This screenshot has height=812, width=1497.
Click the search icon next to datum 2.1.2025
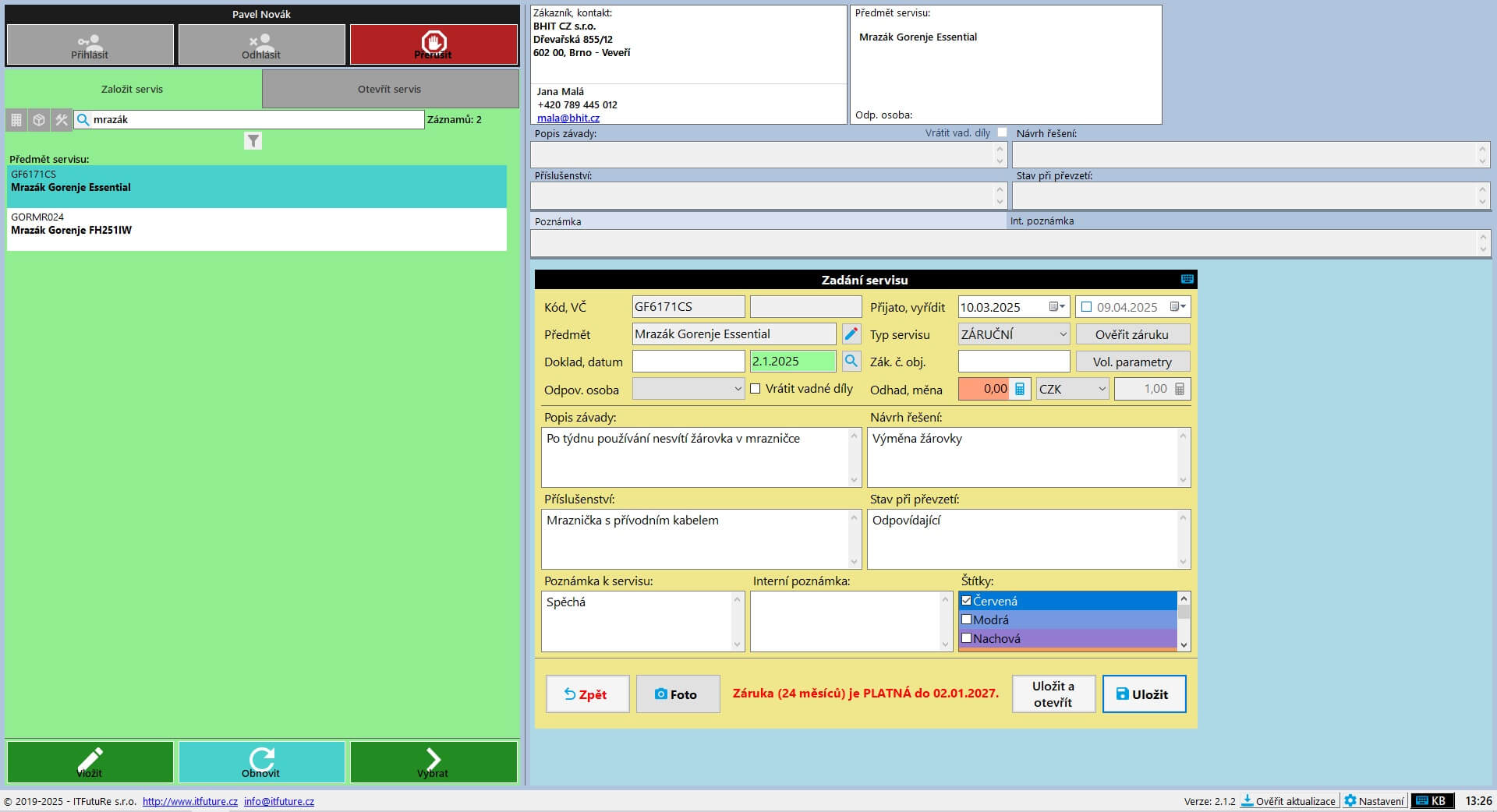(x=851, y=362)
